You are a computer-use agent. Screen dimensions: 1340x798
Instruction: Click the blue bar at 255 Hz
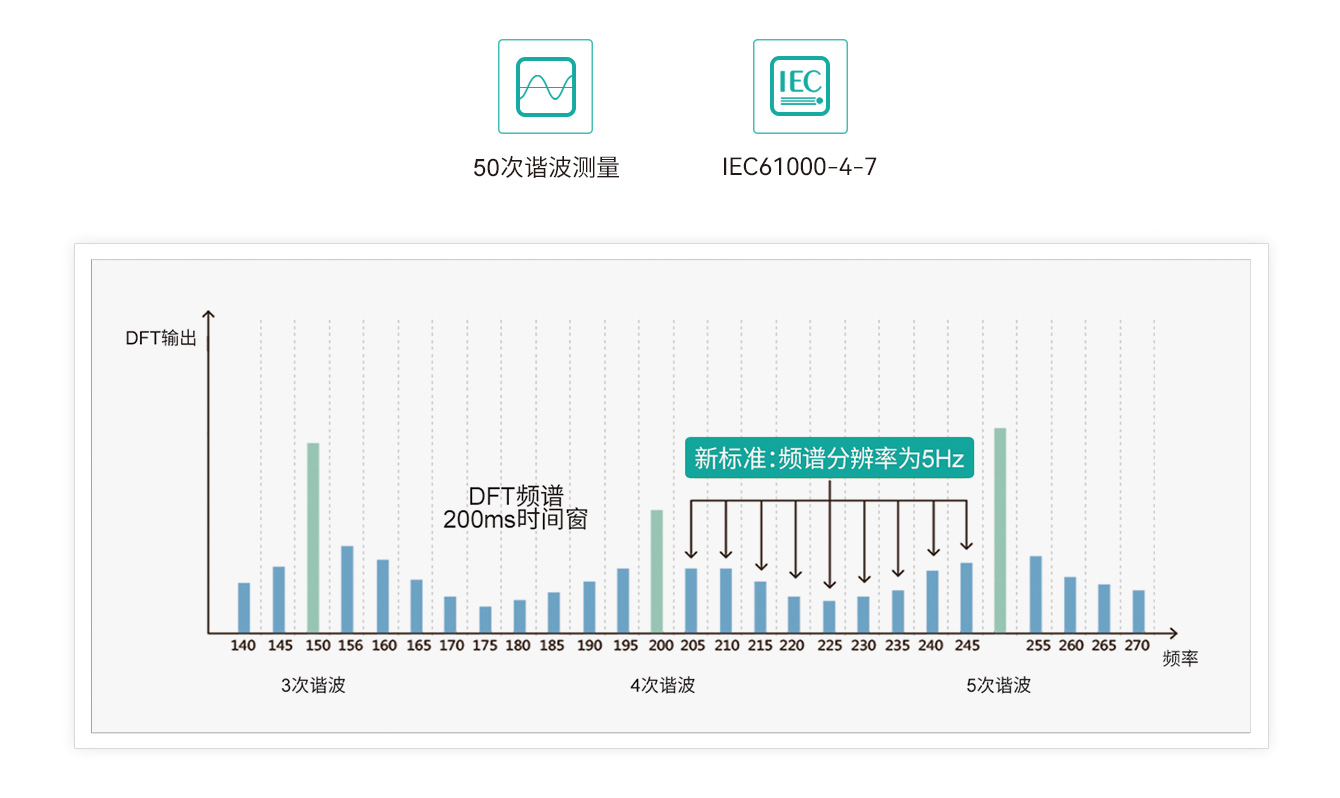click(1036, 594)
